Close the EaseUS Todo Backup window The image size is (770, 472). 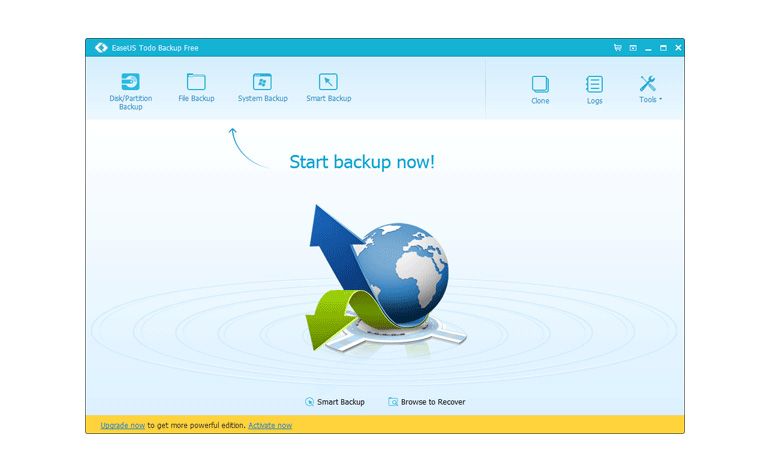tap(678, 47)
